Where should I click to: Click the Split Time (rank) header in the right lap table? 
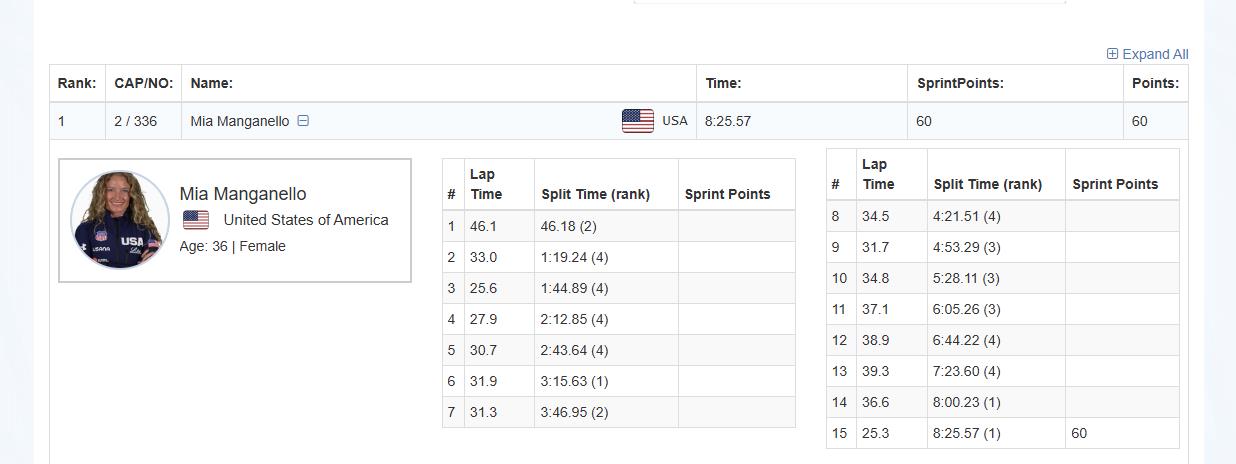point(987,184)
